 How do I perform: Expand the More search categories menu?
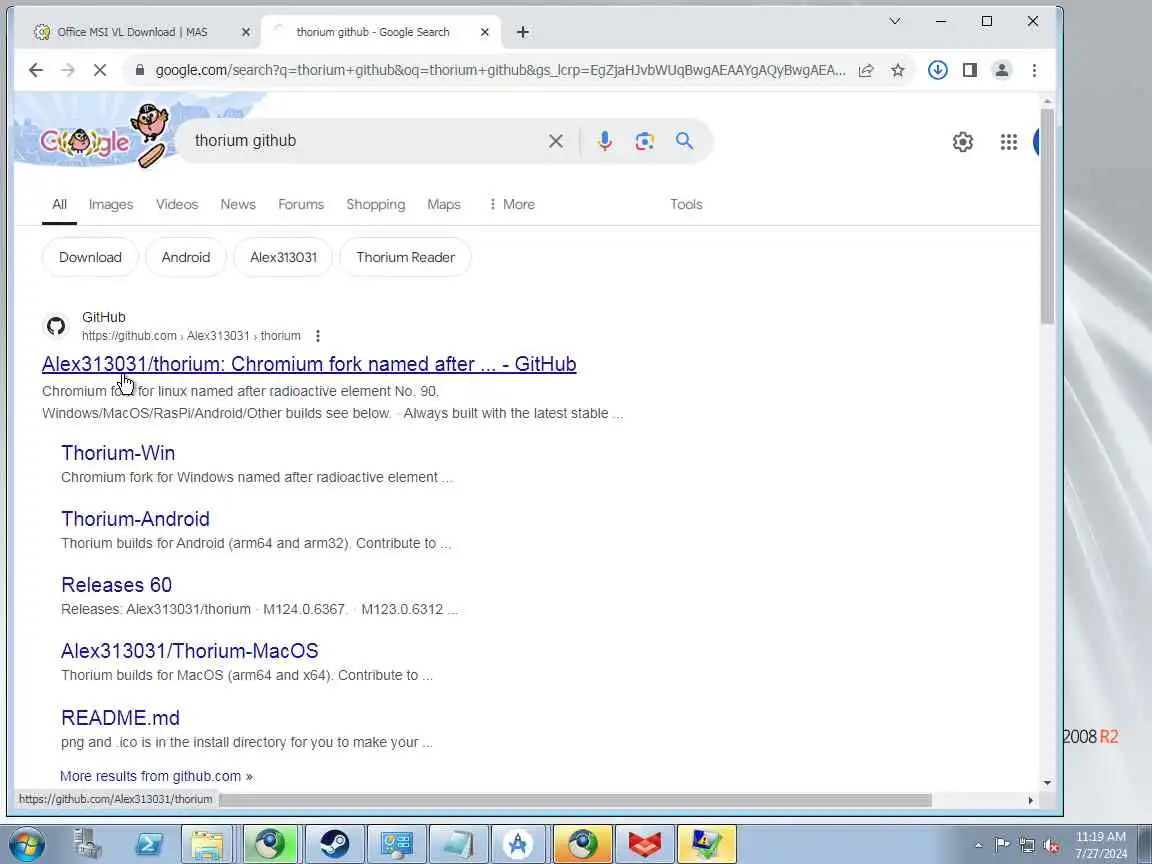point(512,204)
